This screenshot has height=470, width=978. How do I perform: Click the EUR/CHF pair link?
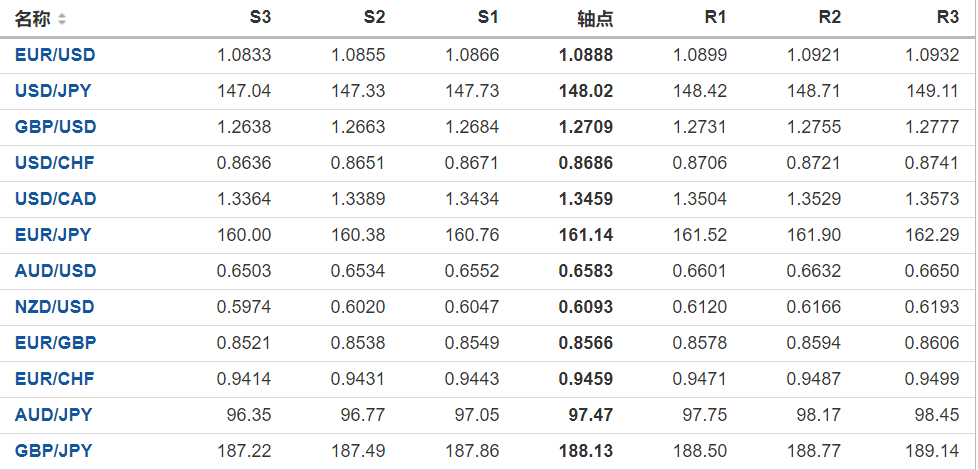point(54,379)
